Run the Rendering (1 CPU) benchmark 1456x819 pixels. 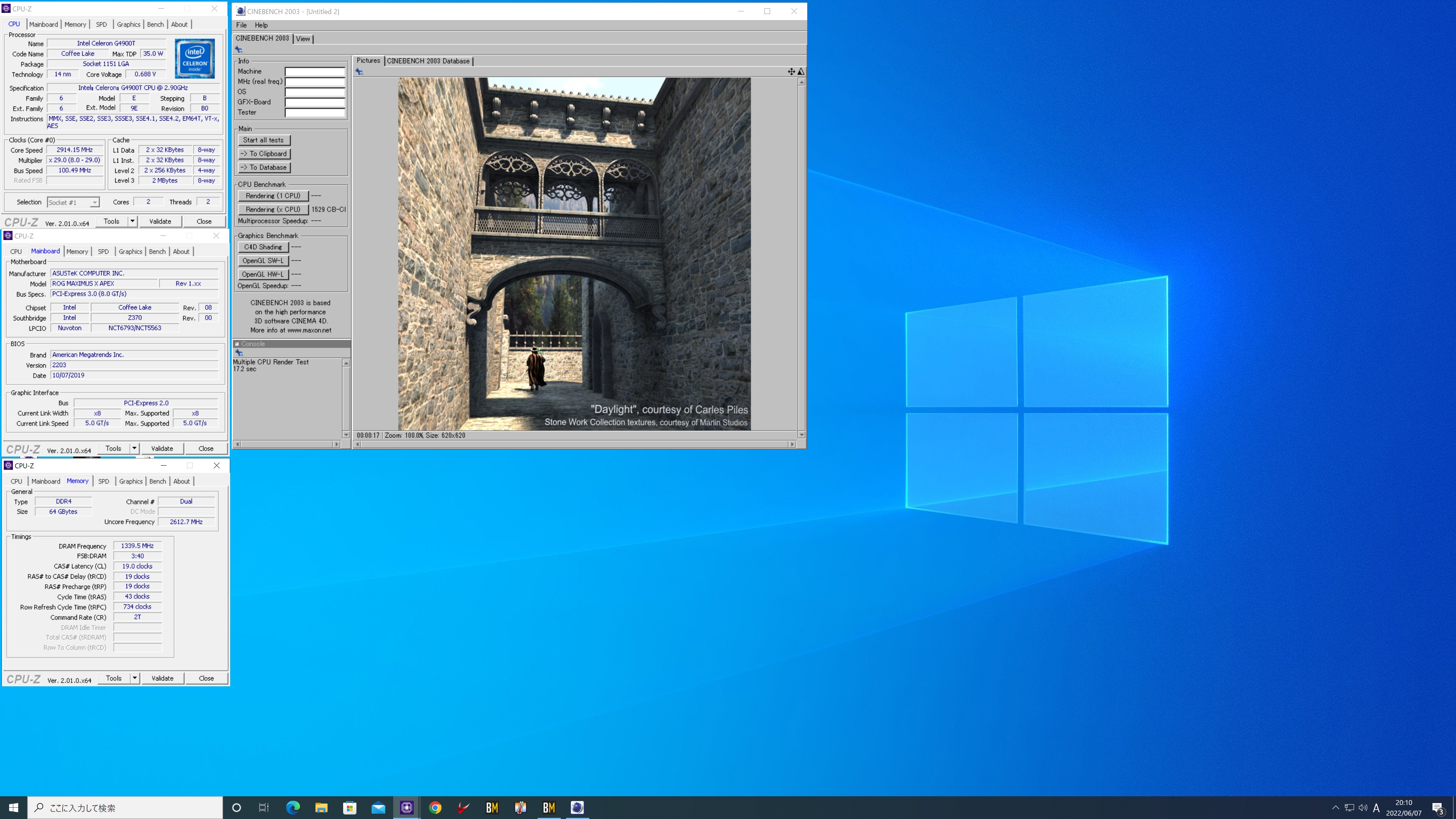[273, 196]
